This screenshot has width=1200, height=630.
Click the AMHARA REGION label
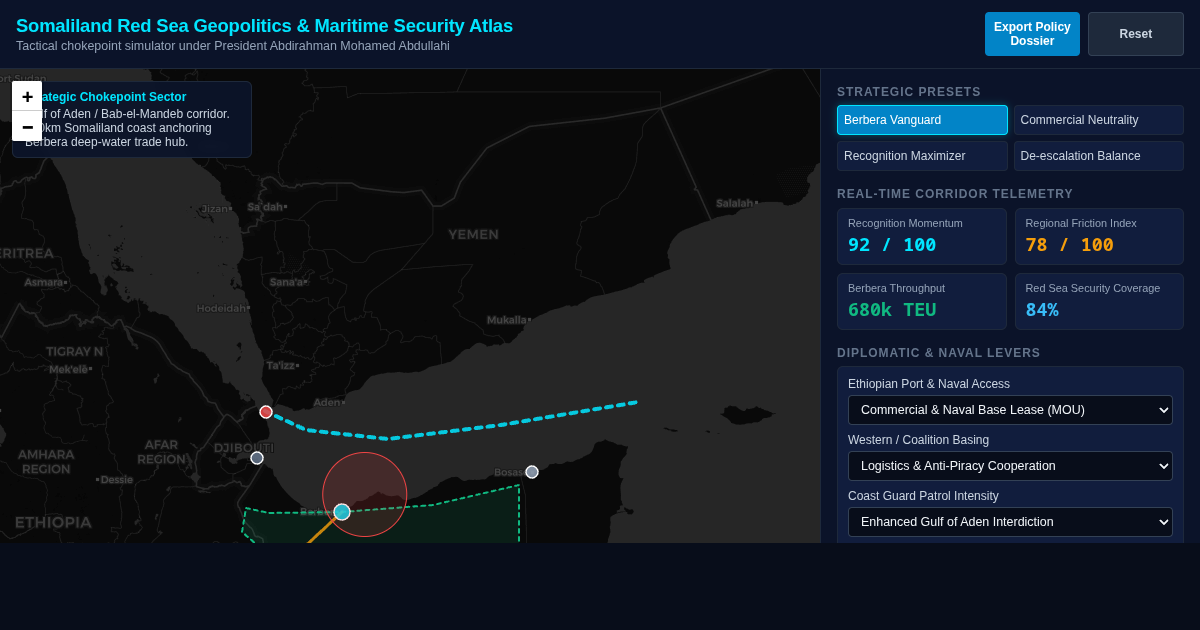(46, 461)
